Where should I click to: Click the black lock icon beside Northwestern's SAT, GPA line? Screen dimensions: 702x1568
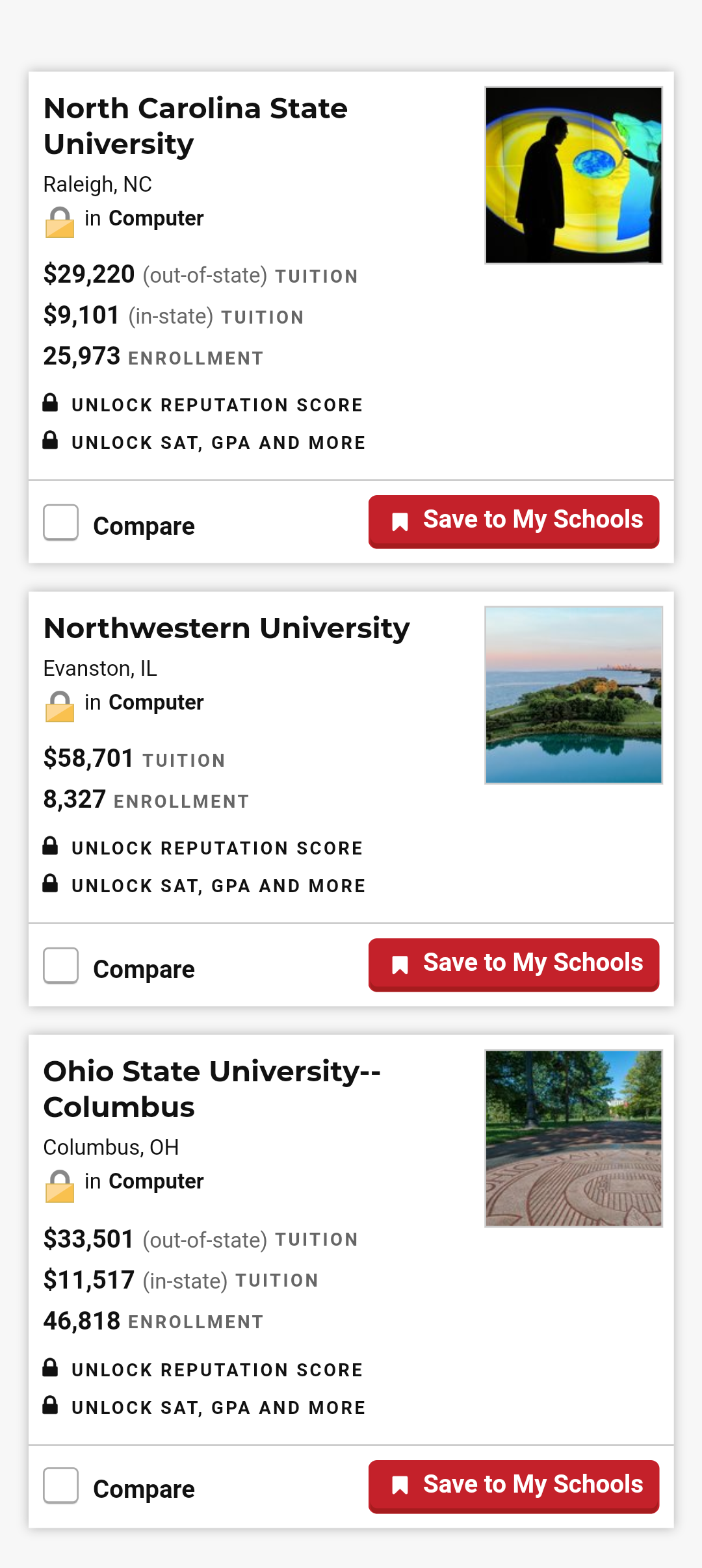tap(50, 884)
